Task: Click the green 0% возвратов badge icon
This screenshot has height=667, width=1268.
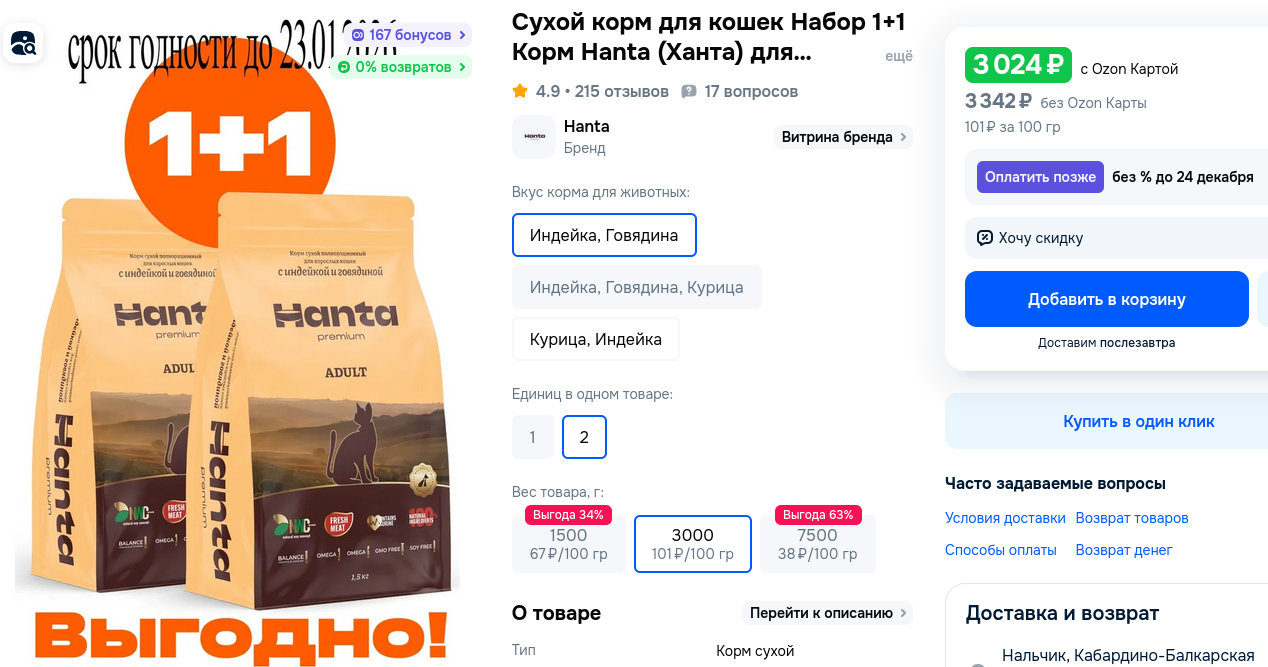Action: 344,67
